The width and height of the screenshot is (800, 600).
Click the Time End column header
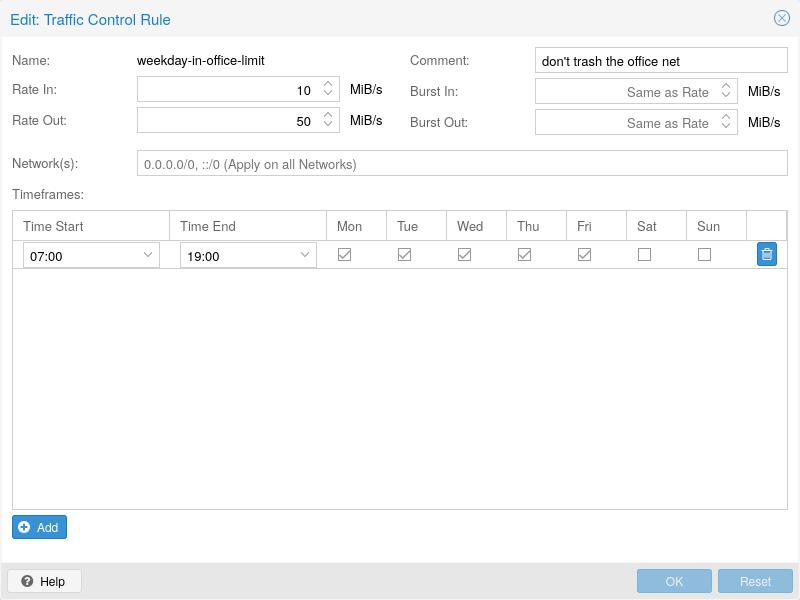[x=247, y=226]
